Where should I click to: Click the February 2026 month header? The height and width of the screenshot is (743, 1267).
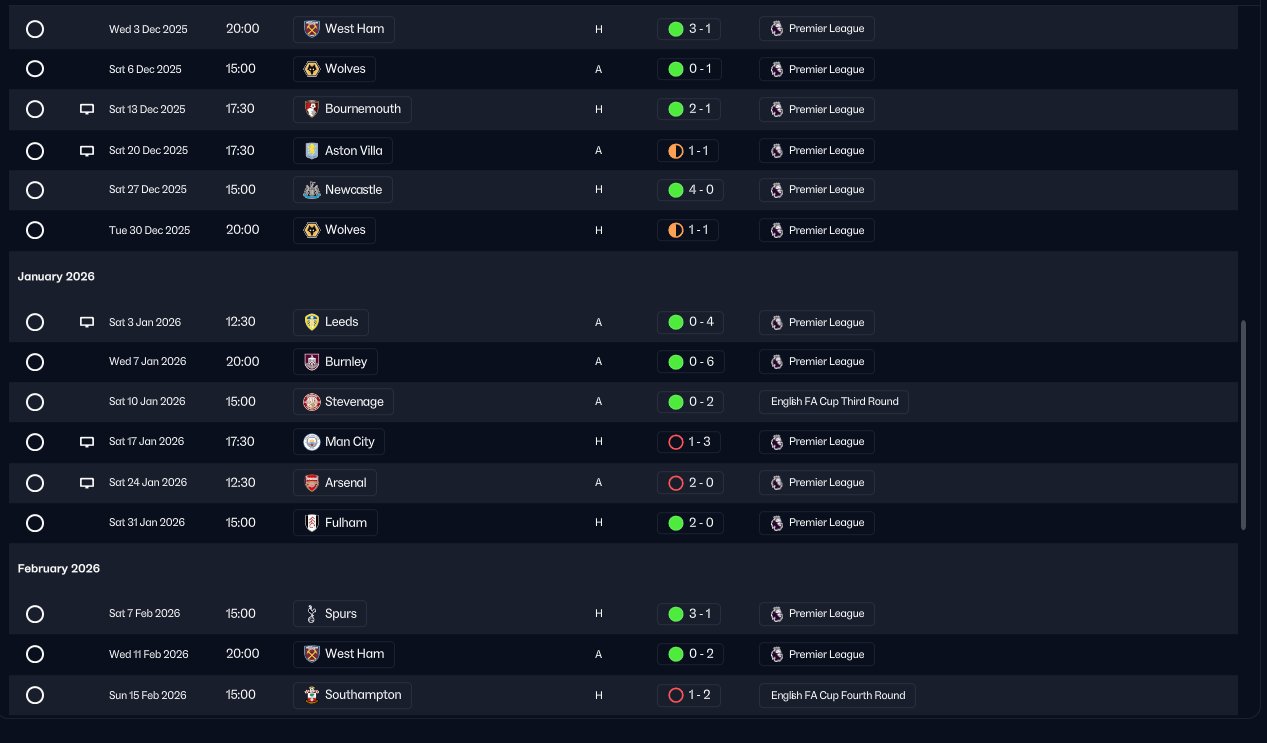59,569
